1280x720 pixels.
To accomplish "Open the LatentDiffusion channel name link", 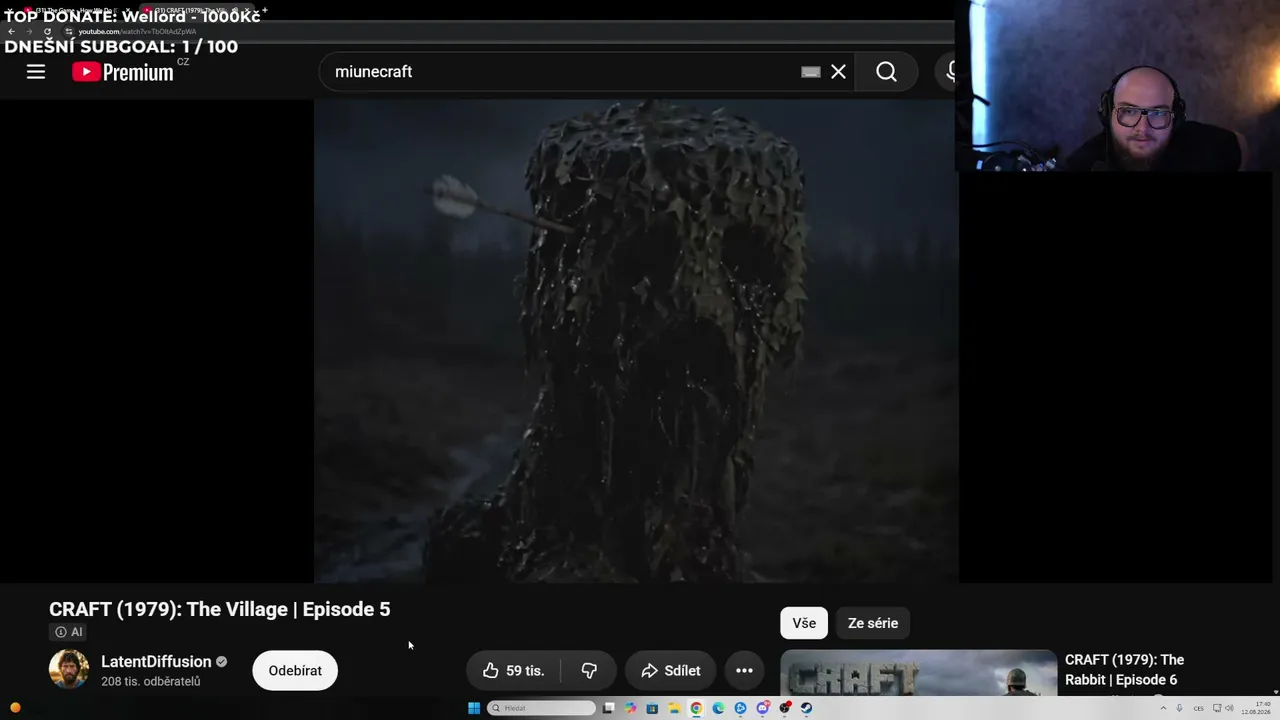I will pos(156,661).
